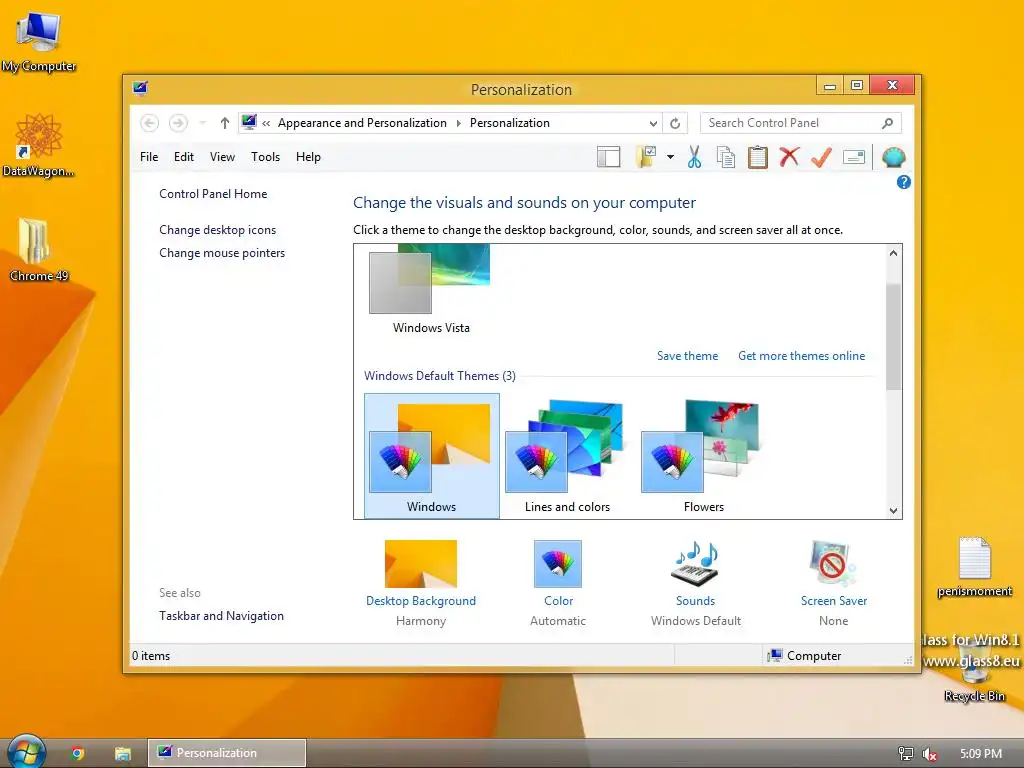Click the Copy toolbar icon
Viewport: 1024px width, 768px height.
click(x=726, y=157)
